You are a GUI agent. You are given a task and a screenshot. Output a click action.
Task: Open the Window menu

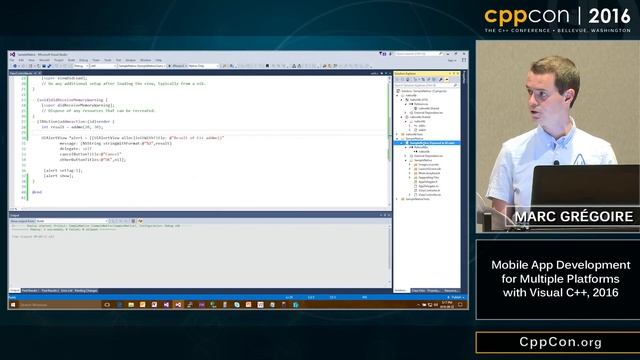pyautogui.click(x=145, y=60)
